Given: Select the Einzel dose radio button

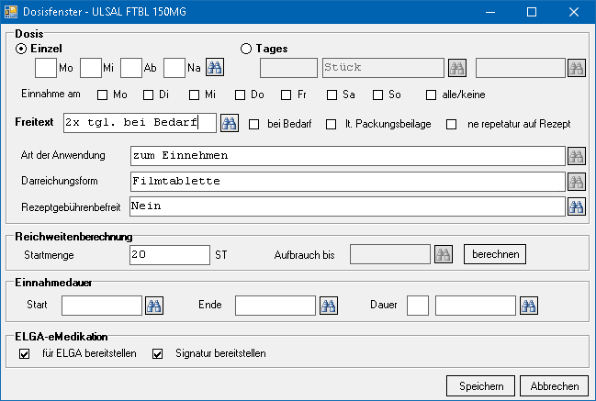Looking at the screenshot, I should point(21,49).
